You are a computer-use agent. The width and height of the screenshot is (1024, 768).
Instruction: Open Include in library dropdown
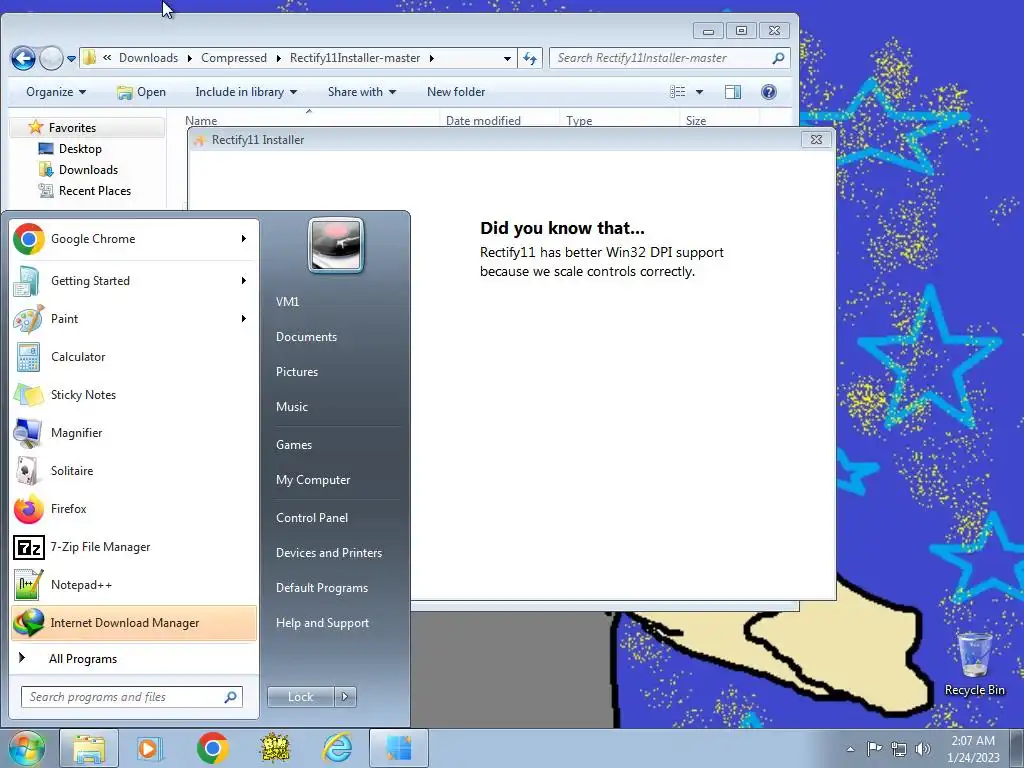(x=246, y=92)
